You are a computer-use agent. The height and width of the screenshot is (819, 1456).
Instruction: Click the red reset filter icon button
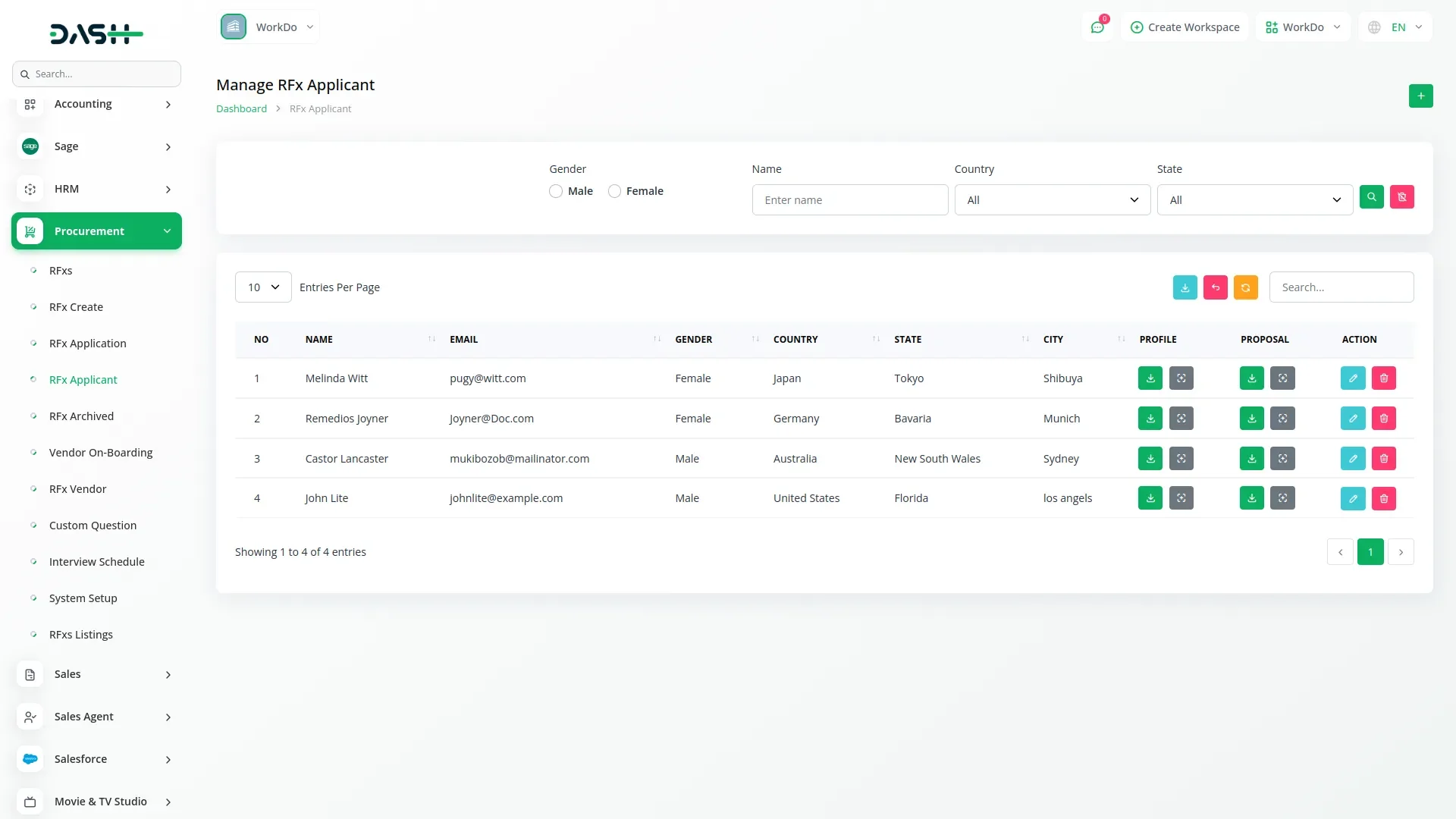1401,197
